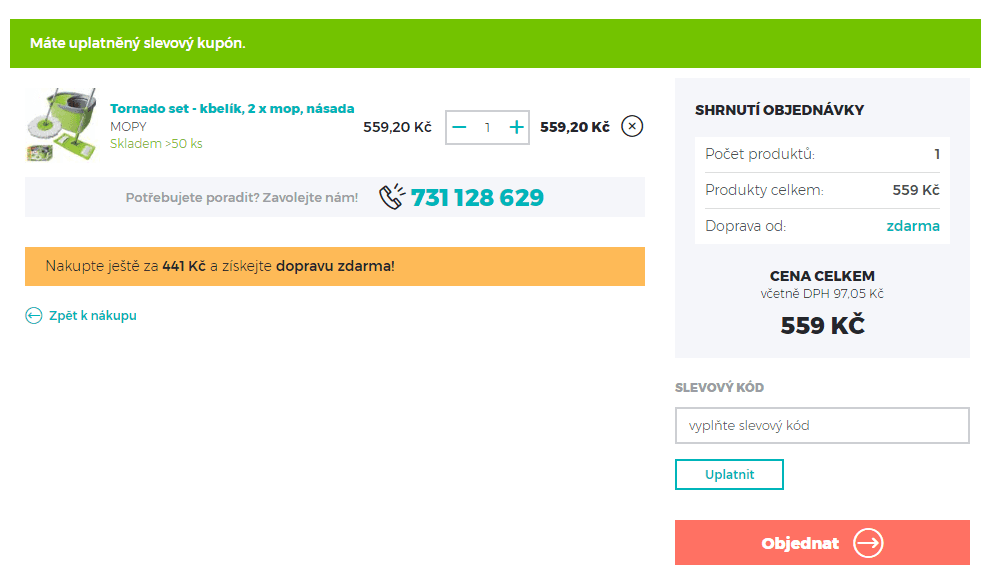Decrease quantity with the minus icon
Viewport: 981px width, 586px height.
(x=459, y=128)
